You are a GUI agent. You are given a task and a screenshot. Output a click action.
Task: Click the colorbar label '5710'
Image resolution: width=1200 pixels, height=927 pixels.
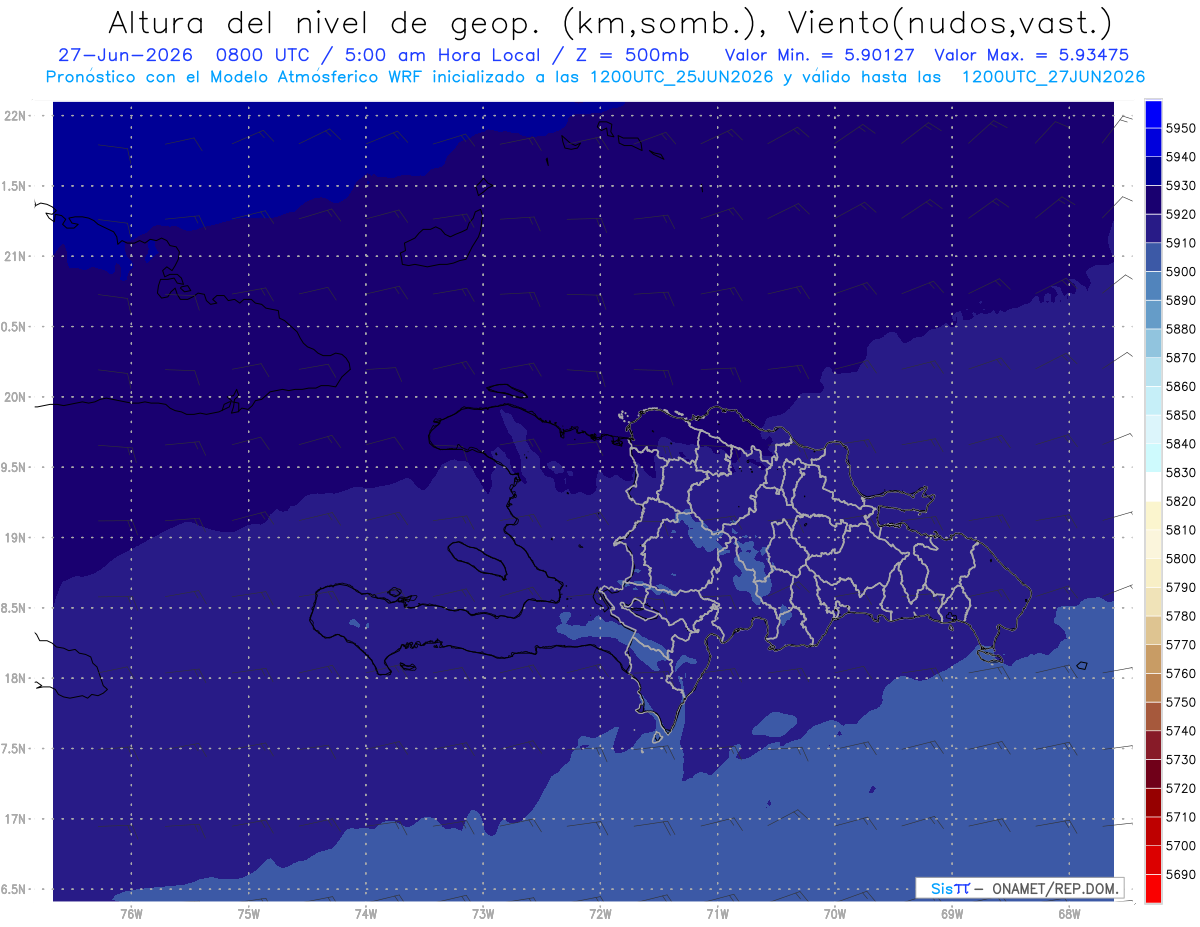(1181, 817)
